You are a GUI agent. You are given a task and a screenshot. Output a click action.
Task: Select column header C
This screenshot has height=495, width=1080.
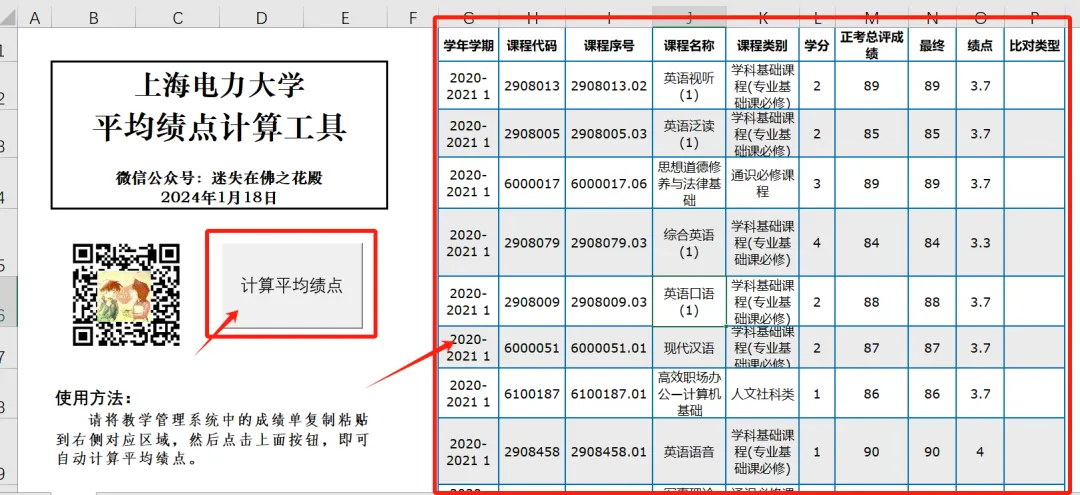coord(177,18)
